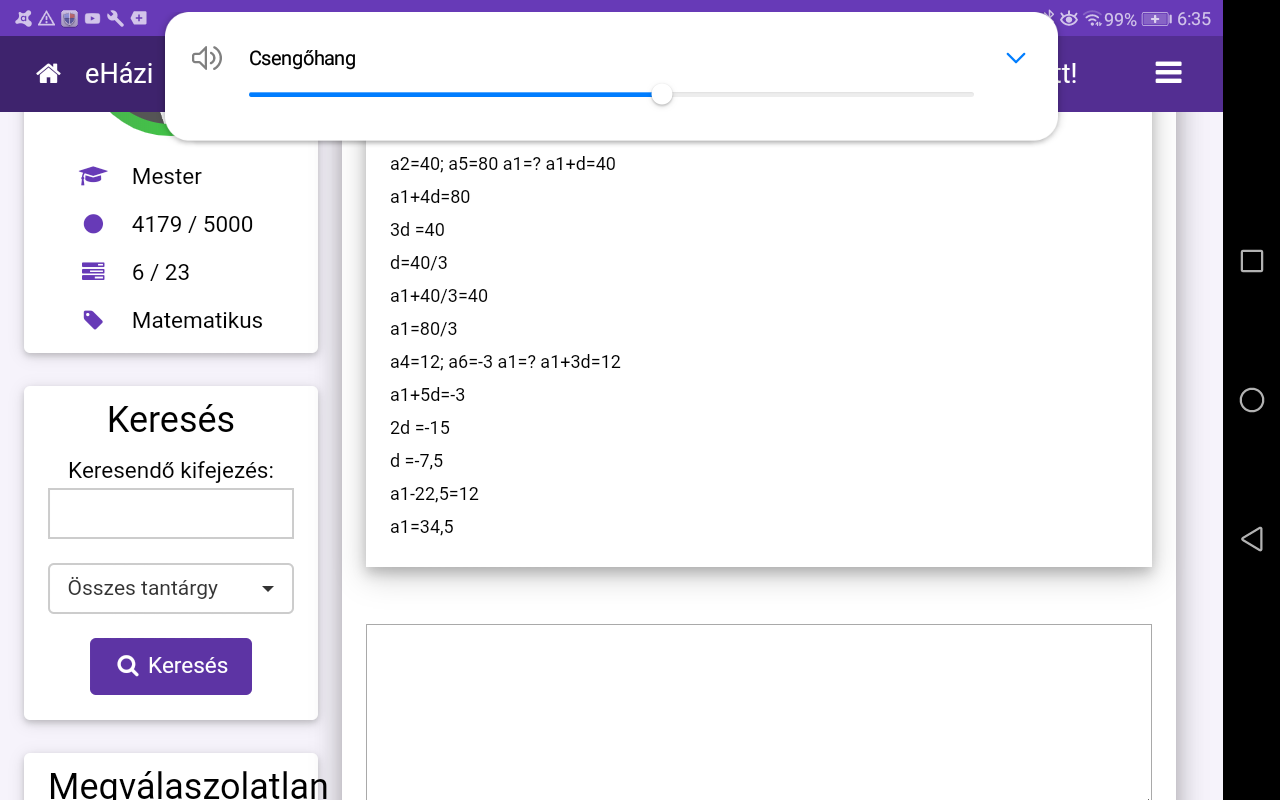The width and height of the screenshot is (1280, 800).
Task: Click the rank list icon beside 6 / 23
Action: [x=93, y=272]
